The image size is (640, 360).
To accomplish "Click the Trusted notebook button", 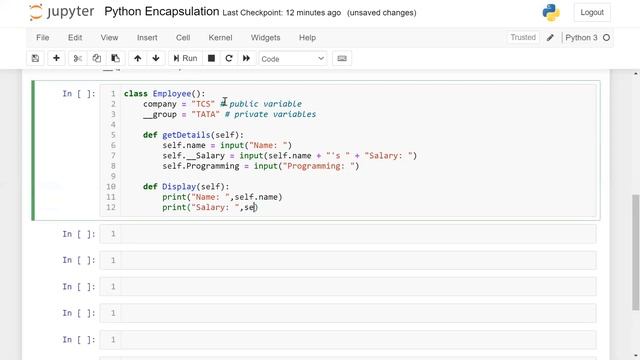I will (523, 38).
